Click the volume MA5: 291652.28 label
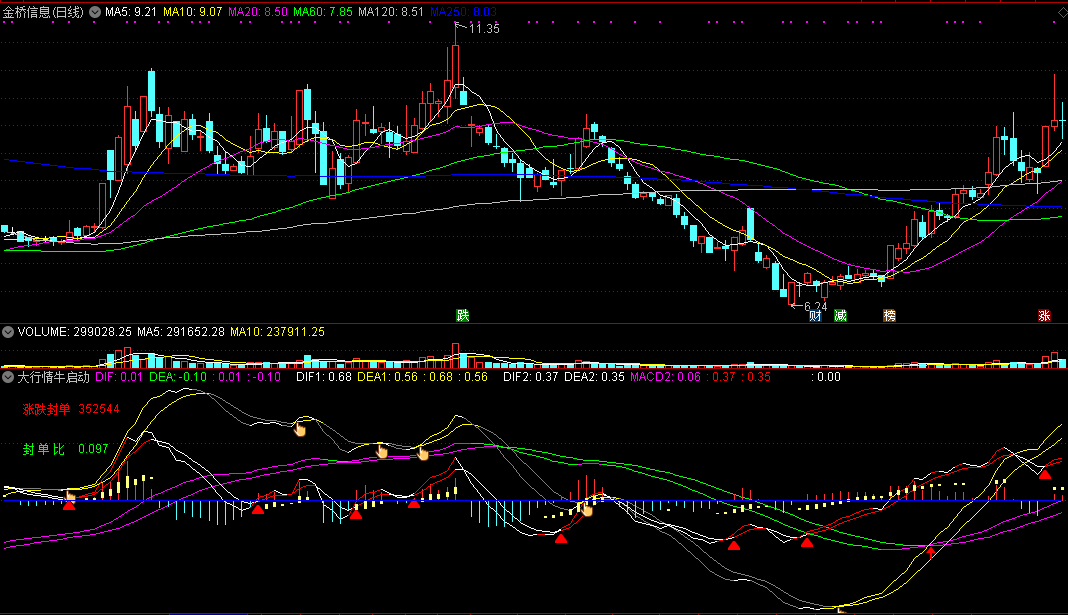 point(180,332)
